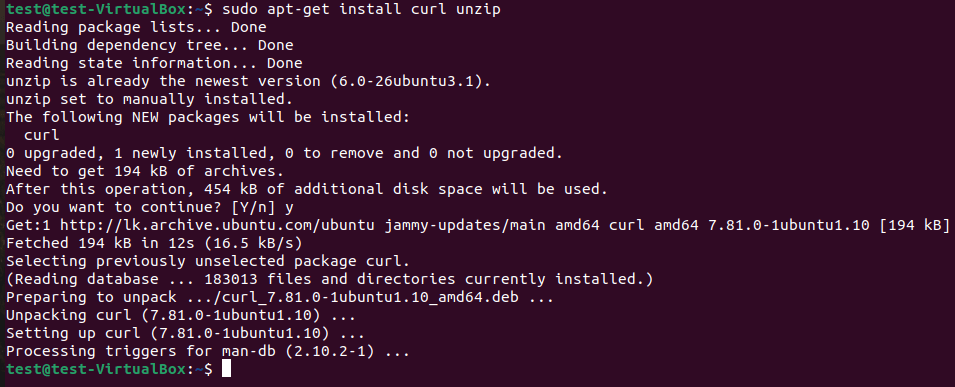
Task: Click the top test@test-VirtualBox prompt
Action: click(x=109, y=10)
